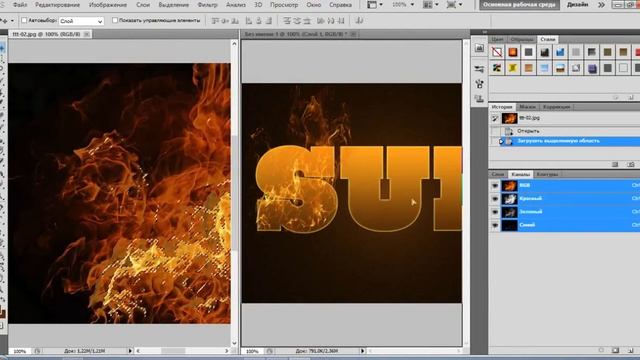Image resolution: width=640 pixels, height=360 pixels.
Task: Open the Файл menu
Action: pyautogui.click(x=20, y=5)
